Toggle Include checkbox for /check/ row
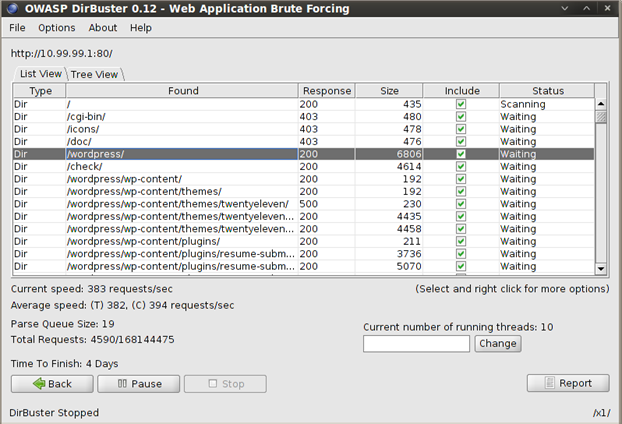 tap(460, 166)
